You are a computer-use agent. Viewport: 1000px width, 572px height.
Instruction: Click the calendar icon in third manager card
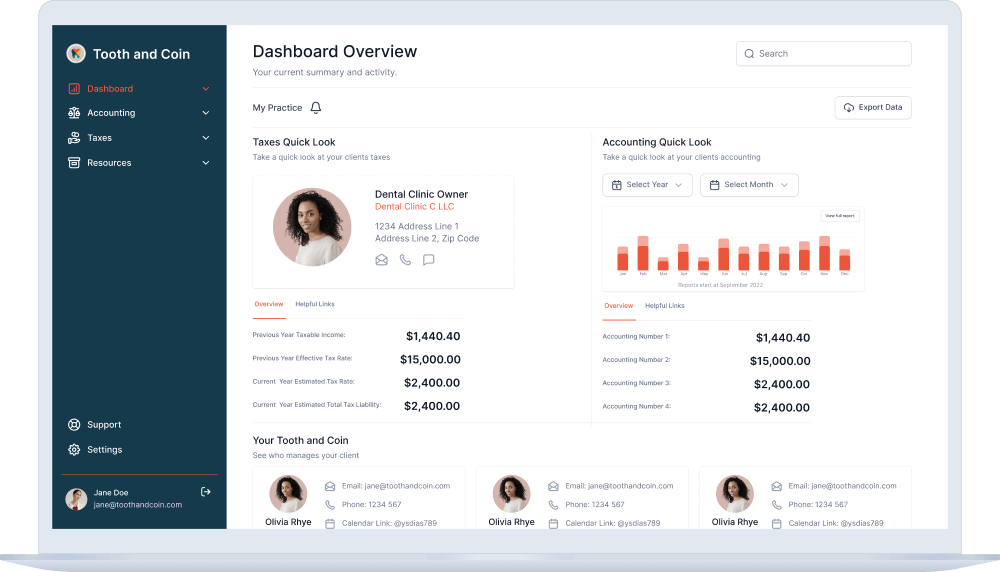coord(776,524)
